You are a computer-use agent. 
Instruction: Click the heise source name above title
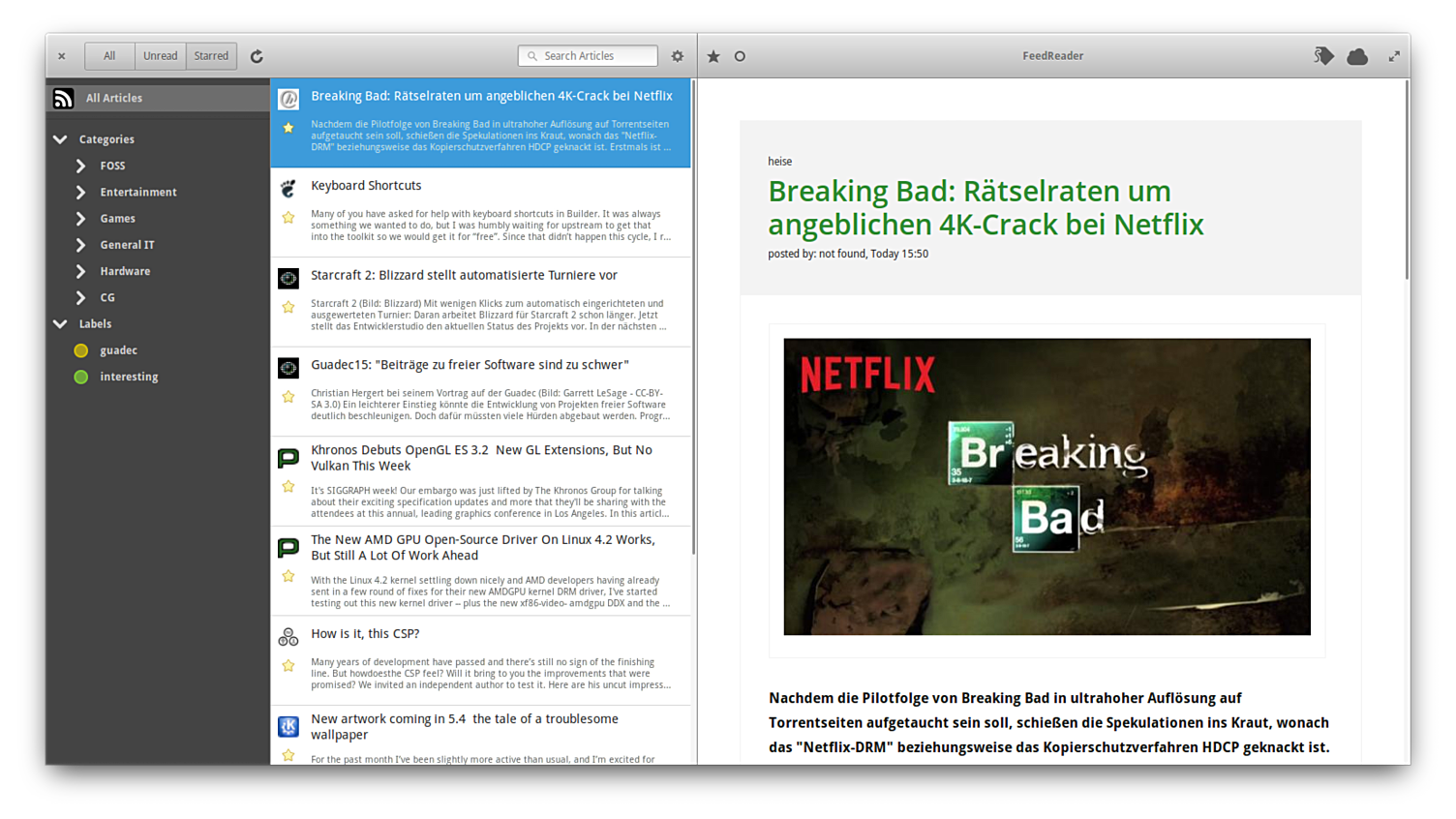point(779,162)
